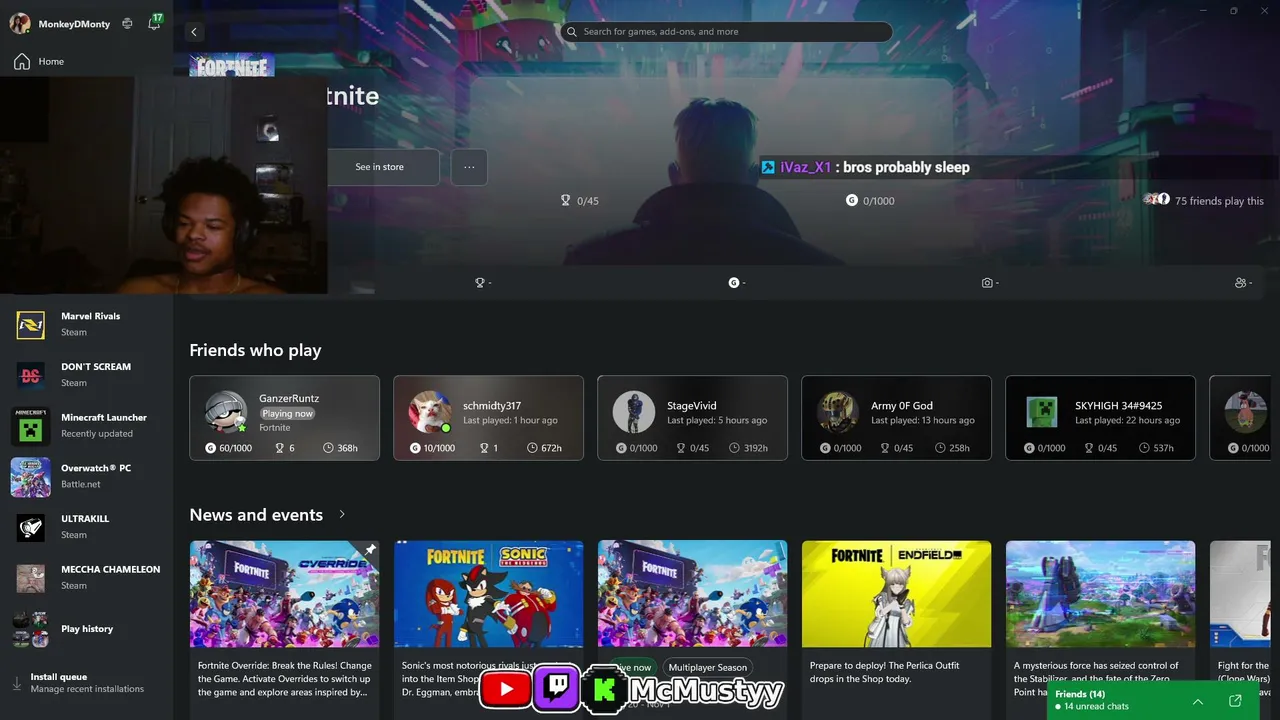Launch the Minecraft Launcher sidebar entry
The width and height of the screenshot is (1280, 720).
coord(86,425)
